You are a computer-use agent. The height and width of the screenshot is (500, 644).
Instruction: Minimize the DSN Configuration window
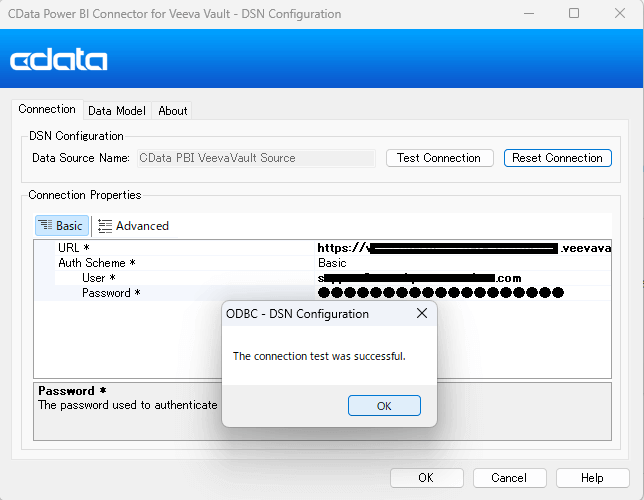(526, 14)
